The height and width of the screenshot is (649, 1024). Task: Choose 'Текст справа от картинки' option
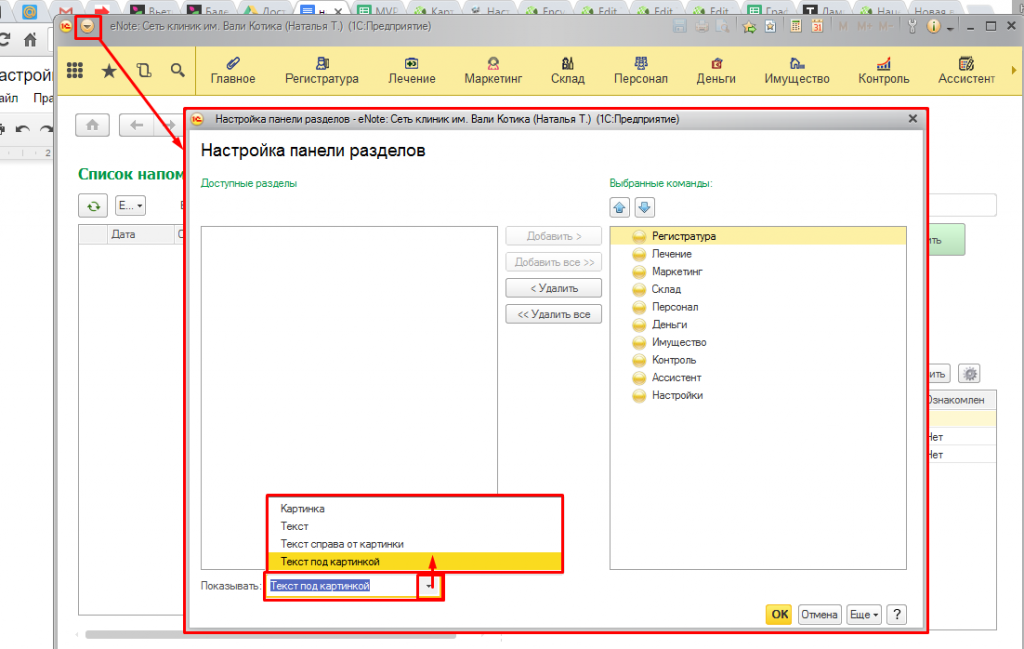pos(415,543)
